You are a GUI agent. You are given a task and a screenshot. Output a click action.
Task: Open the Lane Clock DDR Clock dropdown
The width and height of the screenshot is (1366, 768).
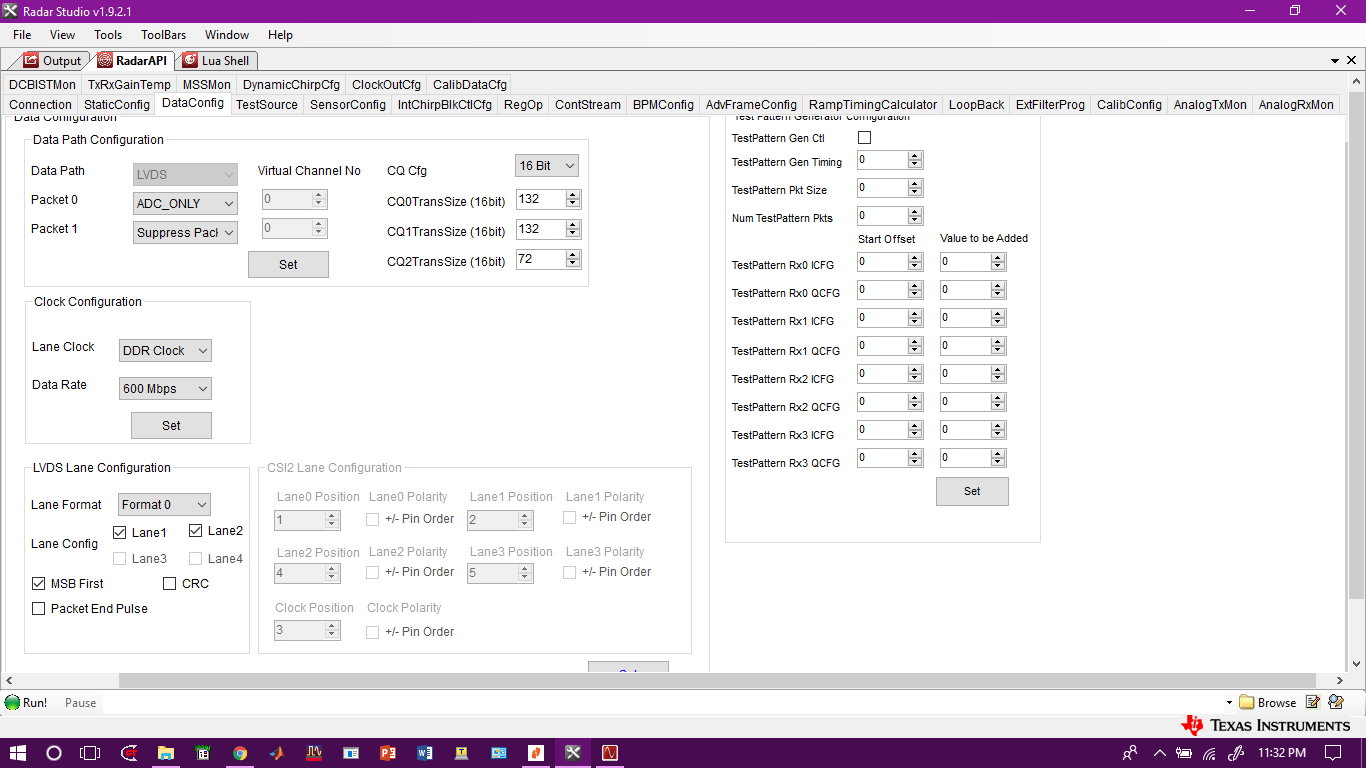pyautogui.click(x=165, y=351)
